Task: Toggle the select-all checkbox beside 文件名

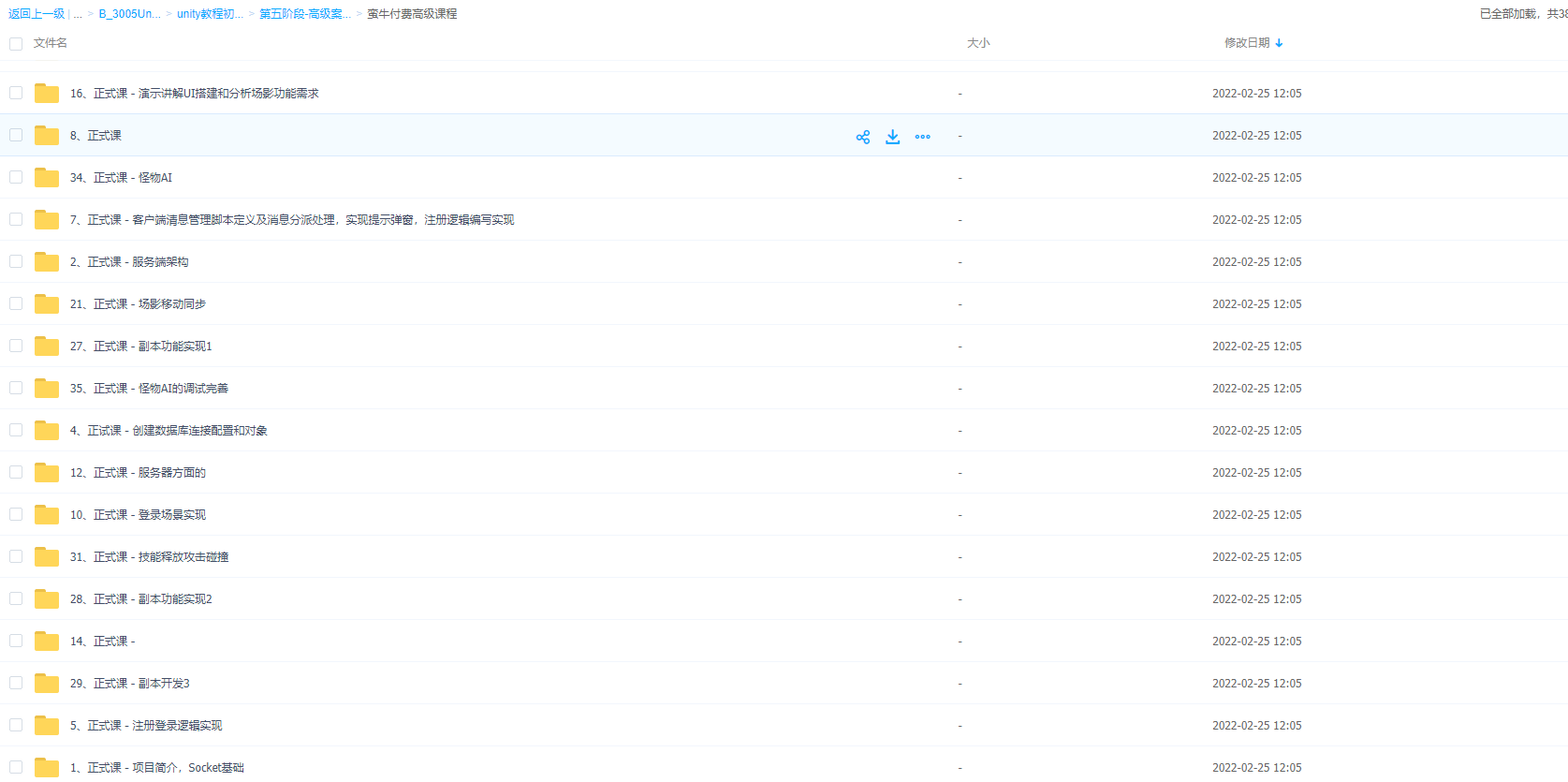Action: pos(16,43)
